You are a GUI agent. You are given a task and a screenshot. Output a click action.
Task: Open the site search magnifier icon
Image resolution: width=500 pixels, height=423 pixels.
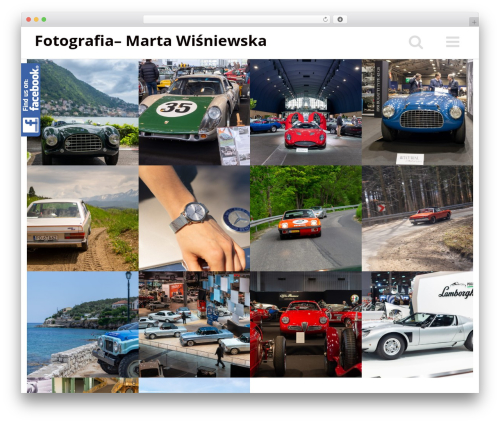pyautogui.click(x=416, y=42)
